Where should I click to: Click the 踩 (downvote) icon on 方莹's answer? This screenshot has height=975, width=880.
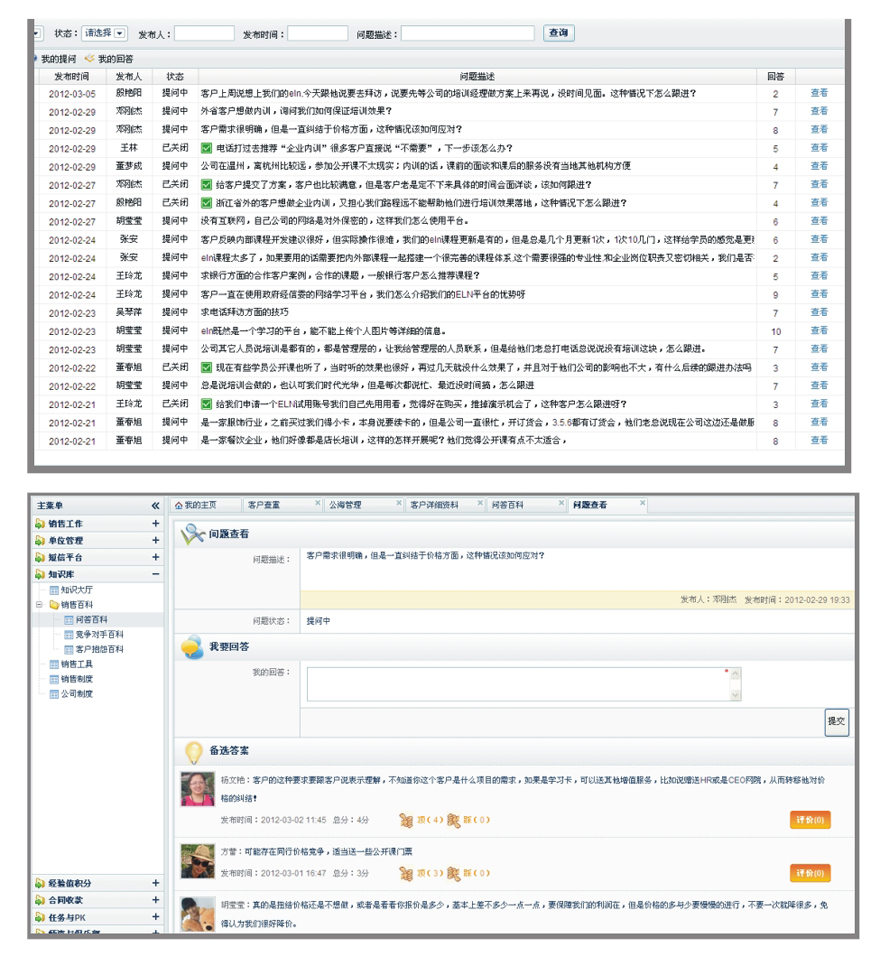(x=453, y=874)
